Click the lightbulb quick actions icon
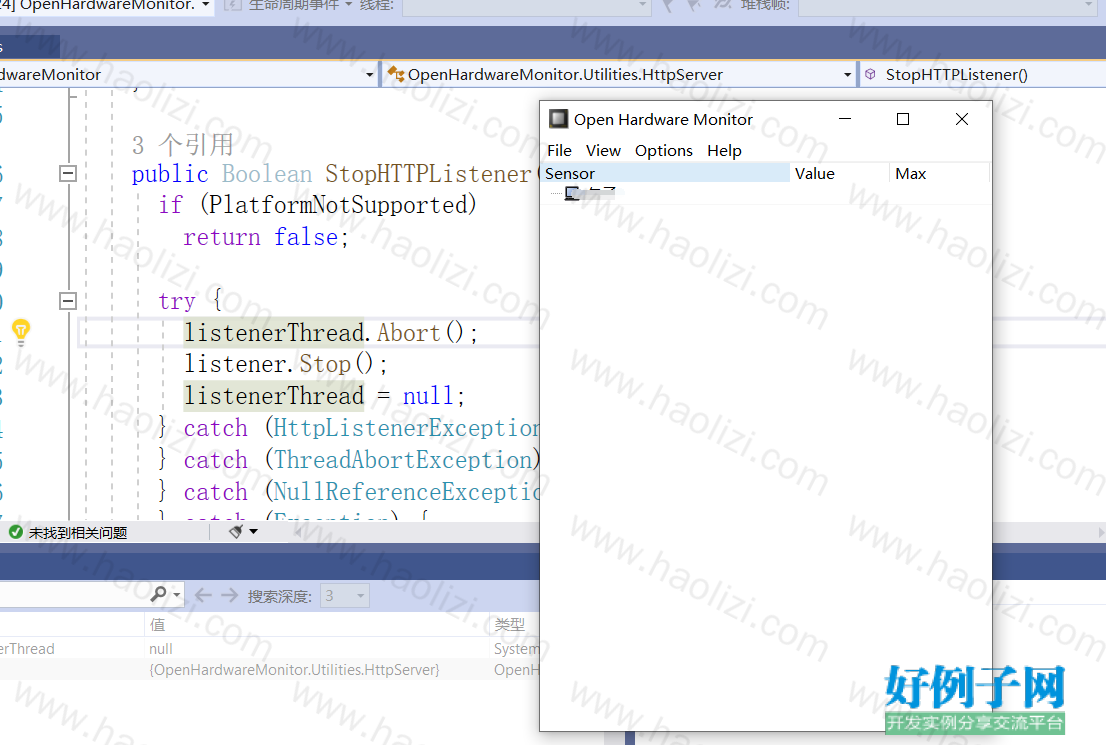Screen dimensions: 1106x745 point(21,330)
